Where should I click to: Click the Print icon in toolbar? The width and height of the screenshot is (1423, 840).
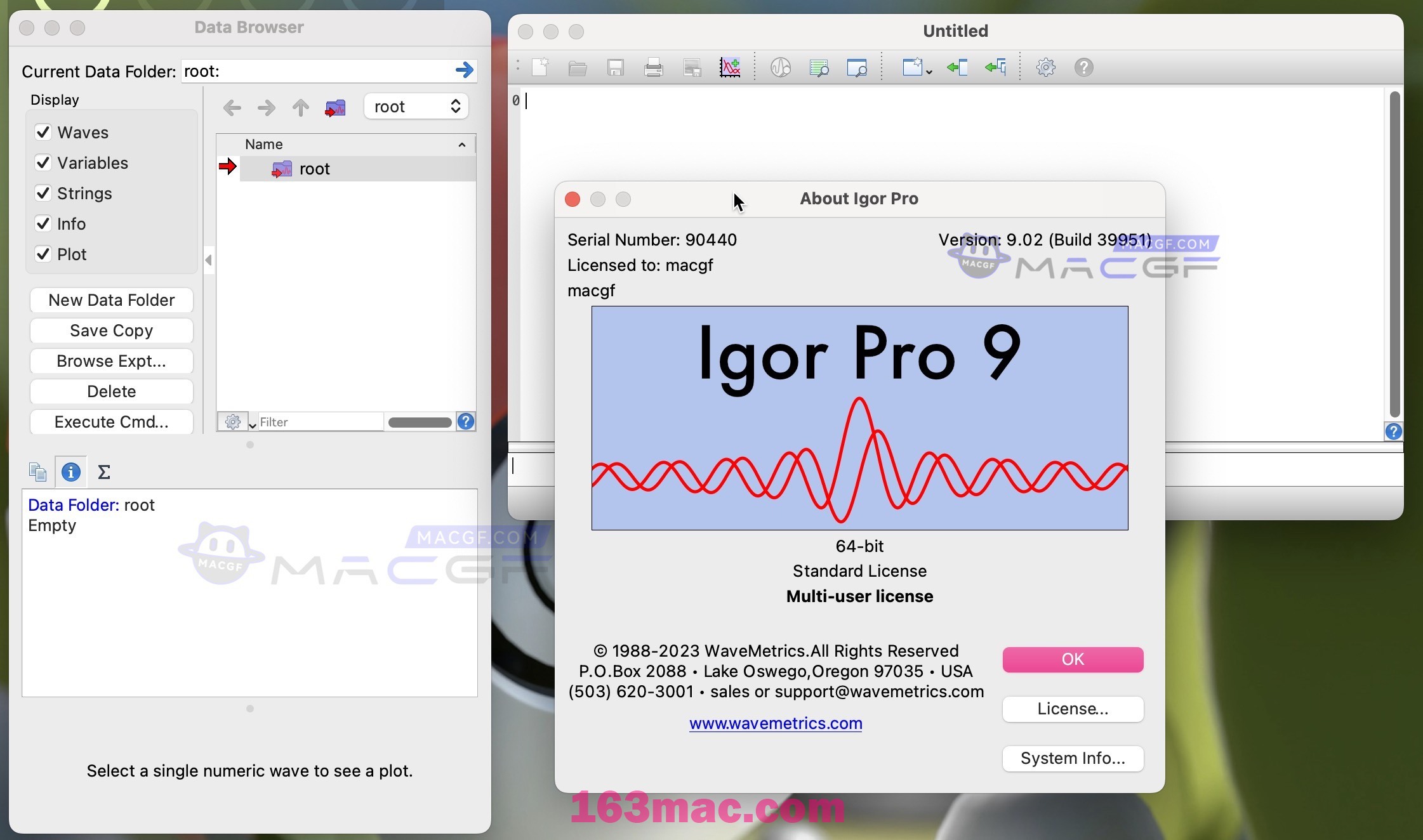tap(654, 67)
